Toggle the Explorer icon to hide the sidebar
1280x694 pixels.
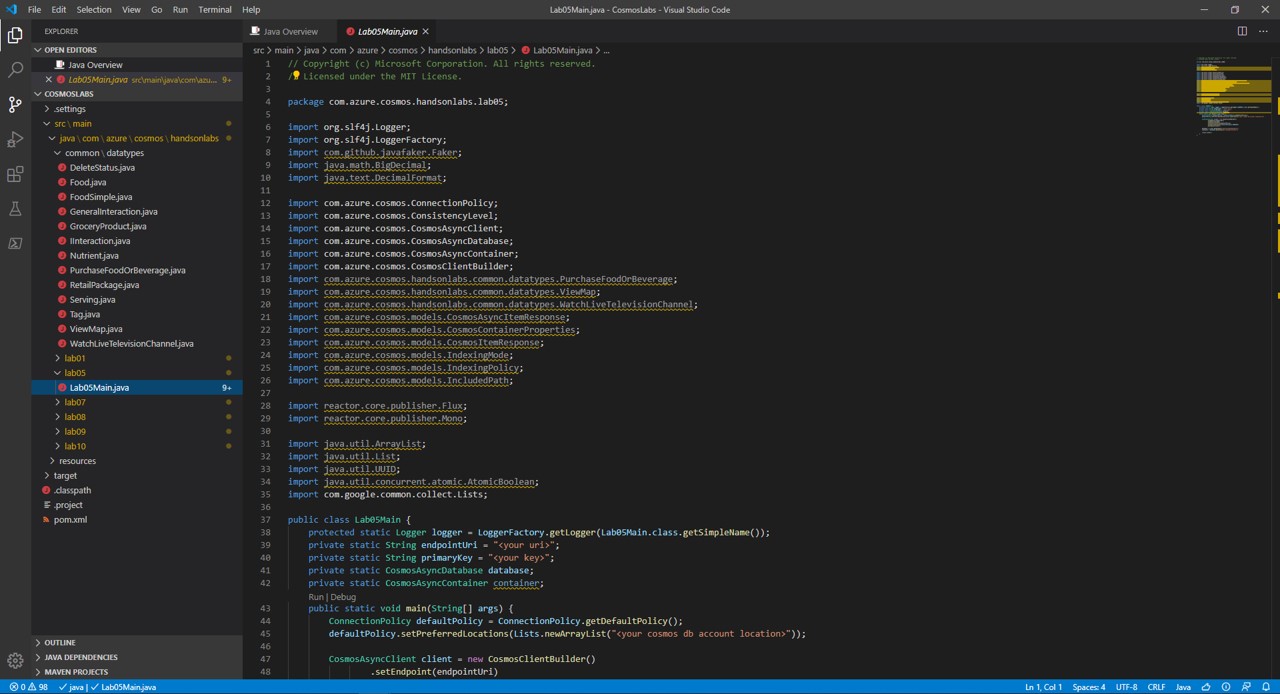pyautogui.click(x=15, y=34)
